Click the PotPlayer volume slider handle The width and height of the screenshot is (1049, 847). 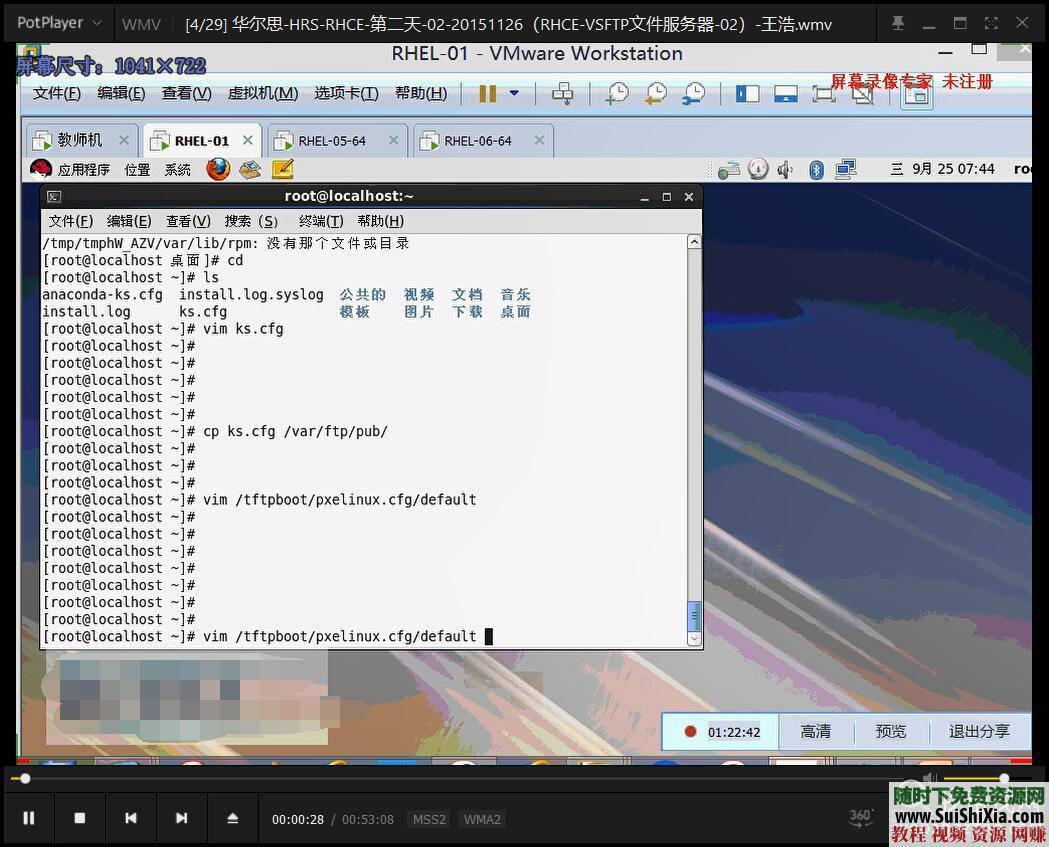pyautogui.click(x=1004, y=778)
